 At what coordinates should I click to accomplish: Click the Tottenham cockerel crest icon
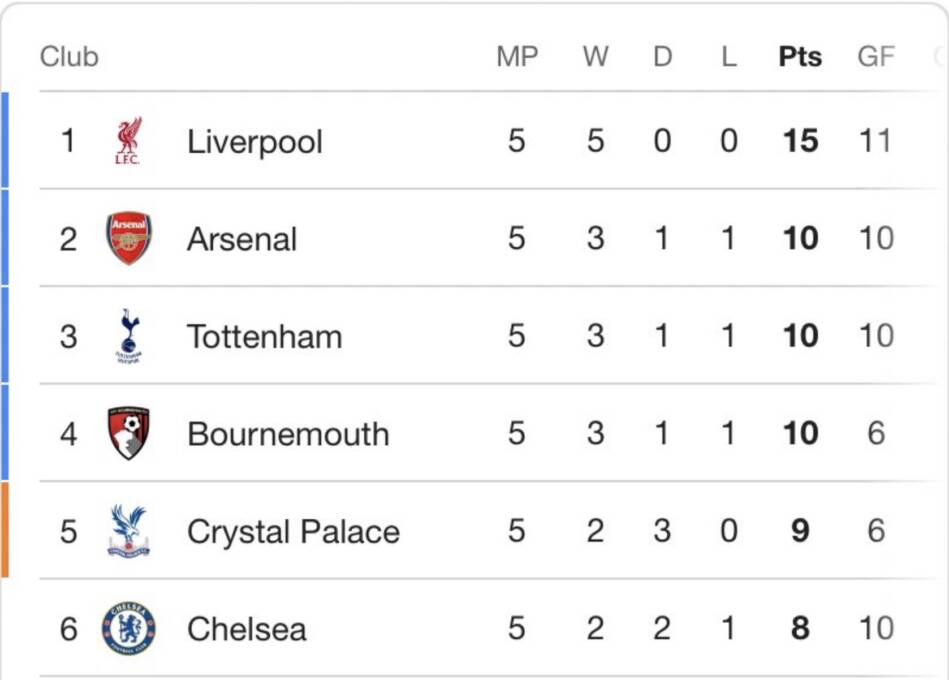tap(129, 336)
